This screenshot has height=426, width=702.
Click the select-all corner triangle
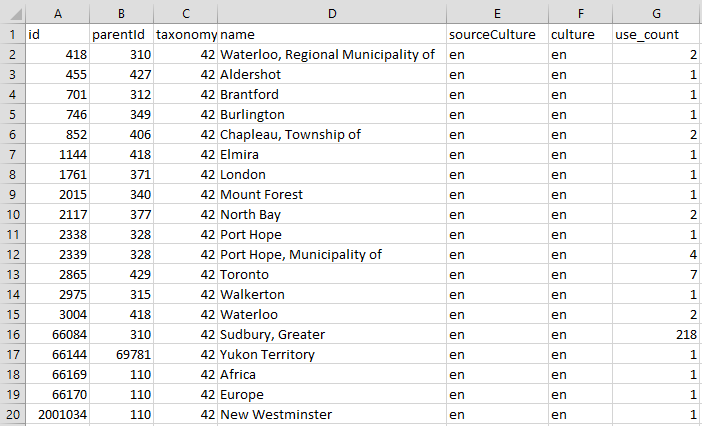[11, 13]
